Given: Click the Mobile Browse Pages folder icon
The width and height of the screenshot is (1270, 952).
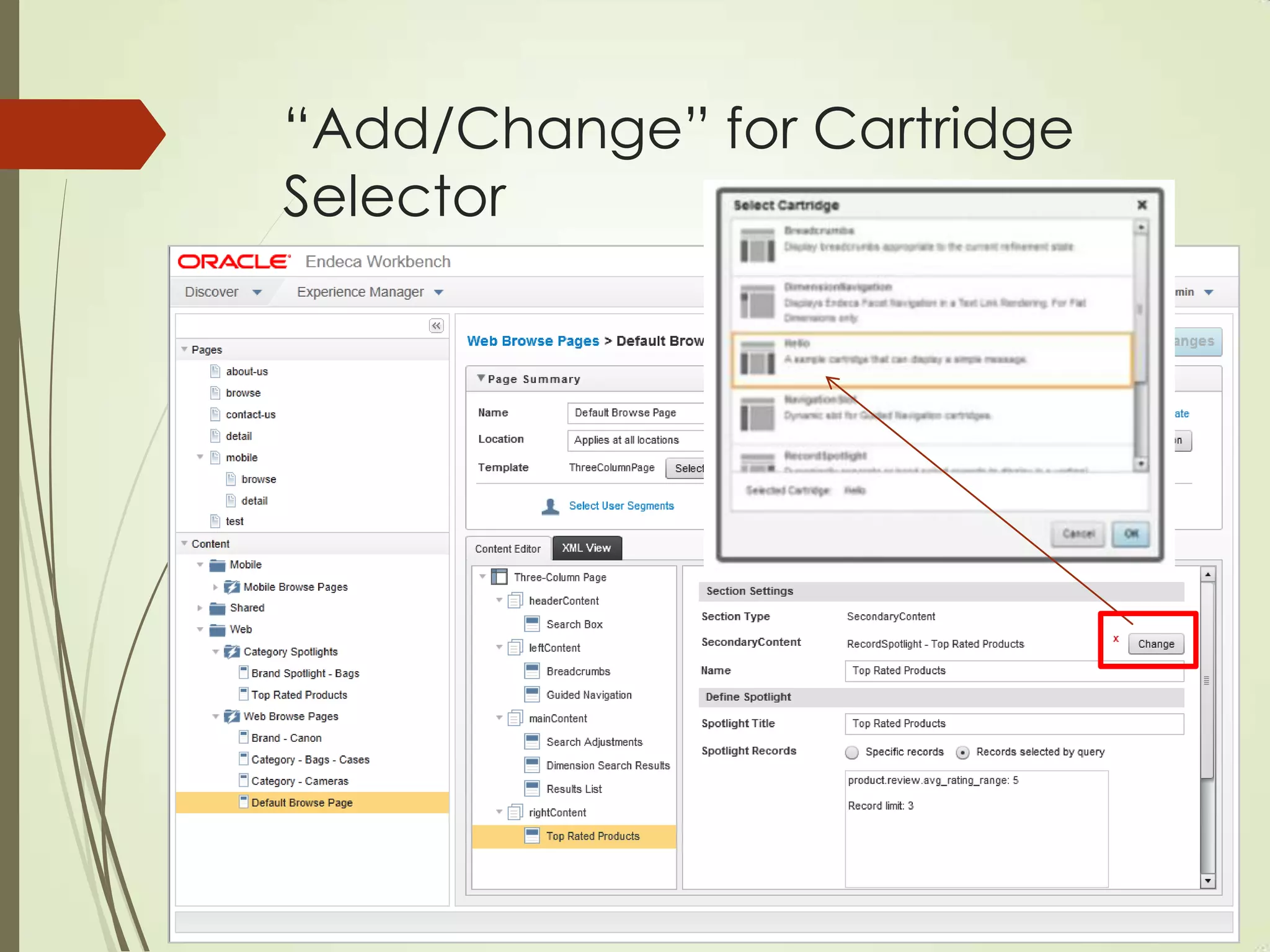Looking at the screenshot, I should (x=232, y=586).
